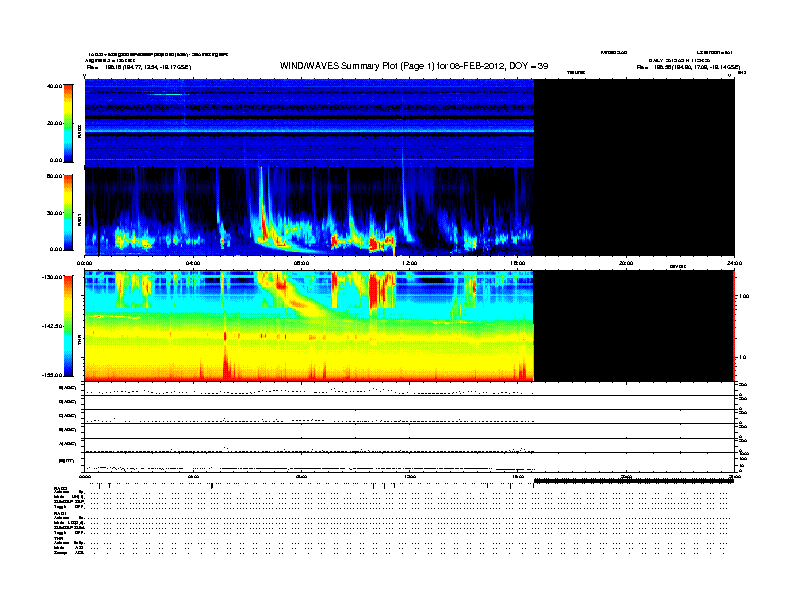792x612 pixels.
Task: Click the TNR status table heading at bottom
Action: [58, 538]
